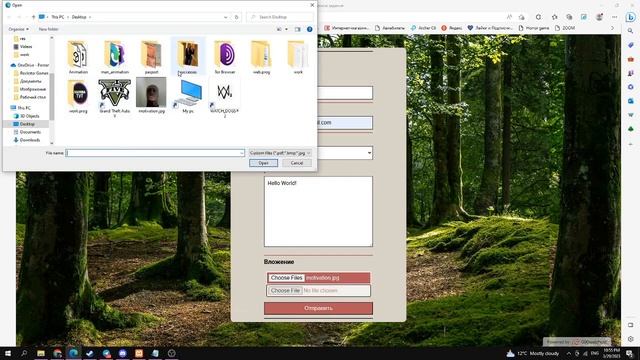Open the Edge sidebar shopping tag icon
The width and height of the screenshot is (640, 360).
(x=631, y=45)
